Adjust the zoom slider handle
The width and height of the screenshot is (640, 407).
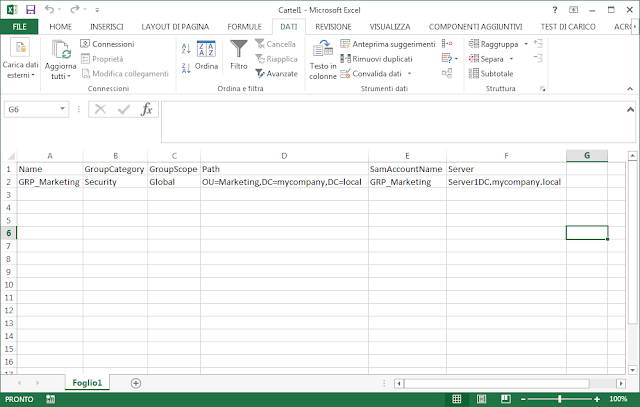560,399
